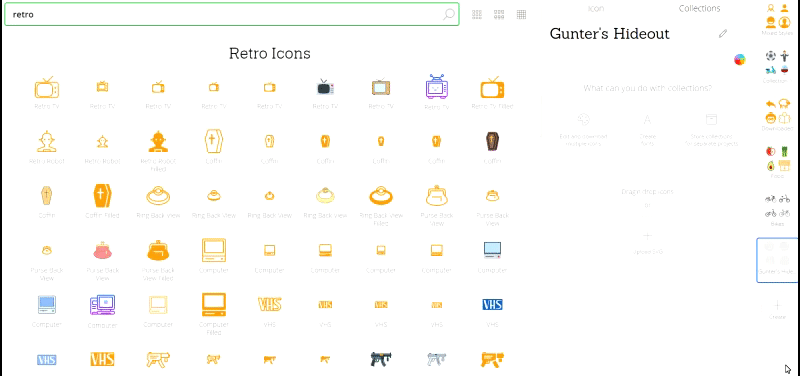
Task: Click the Create fonts option
Action: [647, 130]
